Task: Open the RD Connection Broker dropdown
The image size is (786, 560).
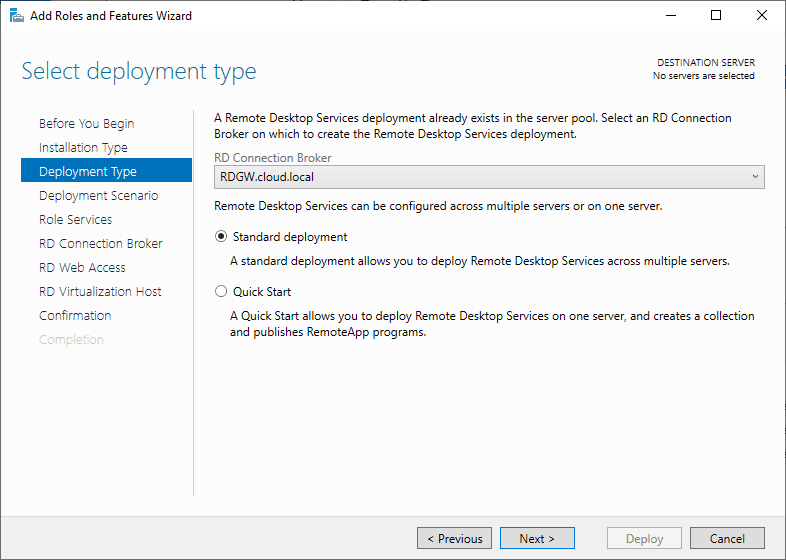Action: (x=489, y=177)
